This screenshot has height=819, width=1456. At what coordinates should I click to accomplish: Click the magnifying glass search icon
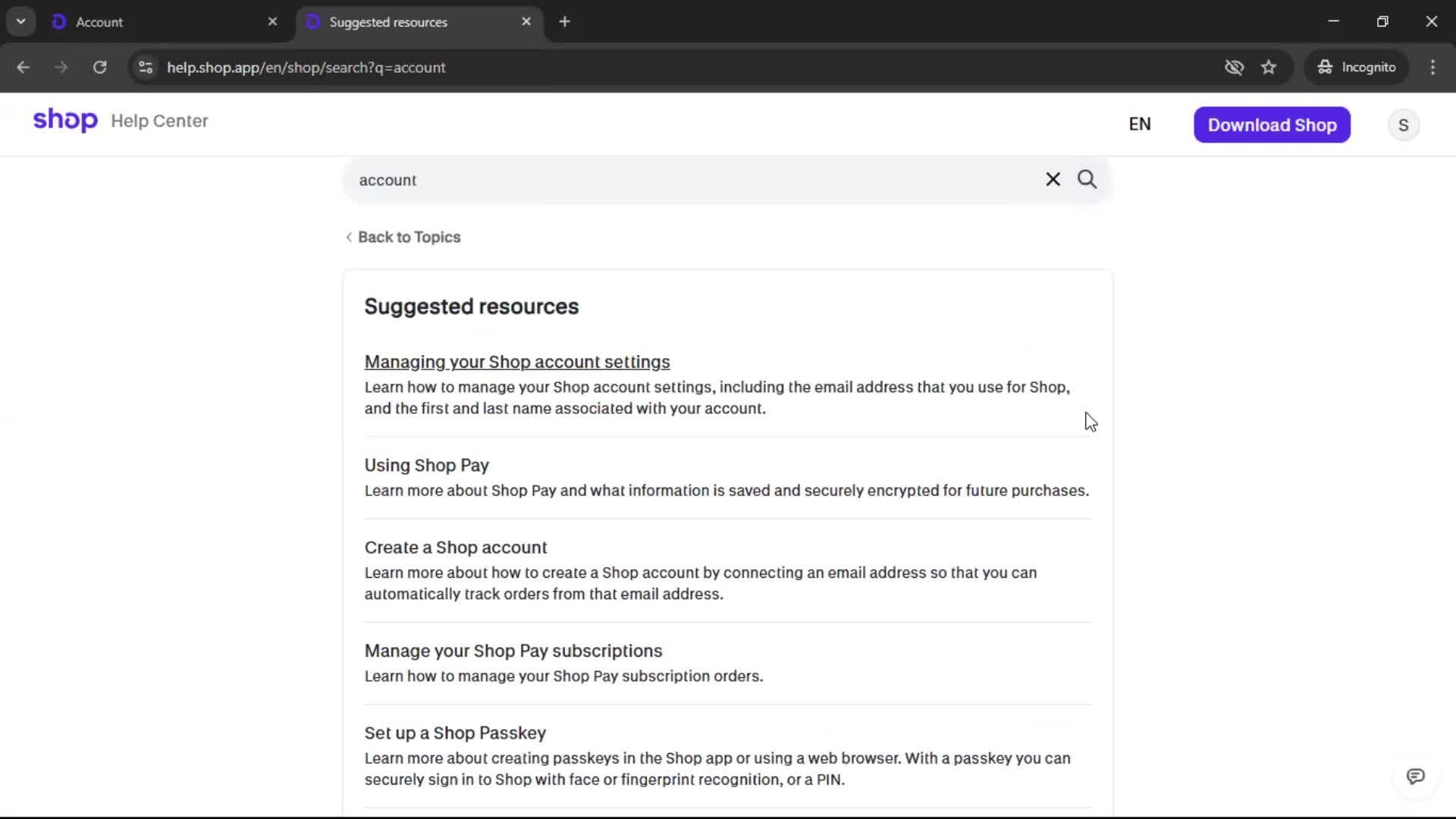point(1087,180)
